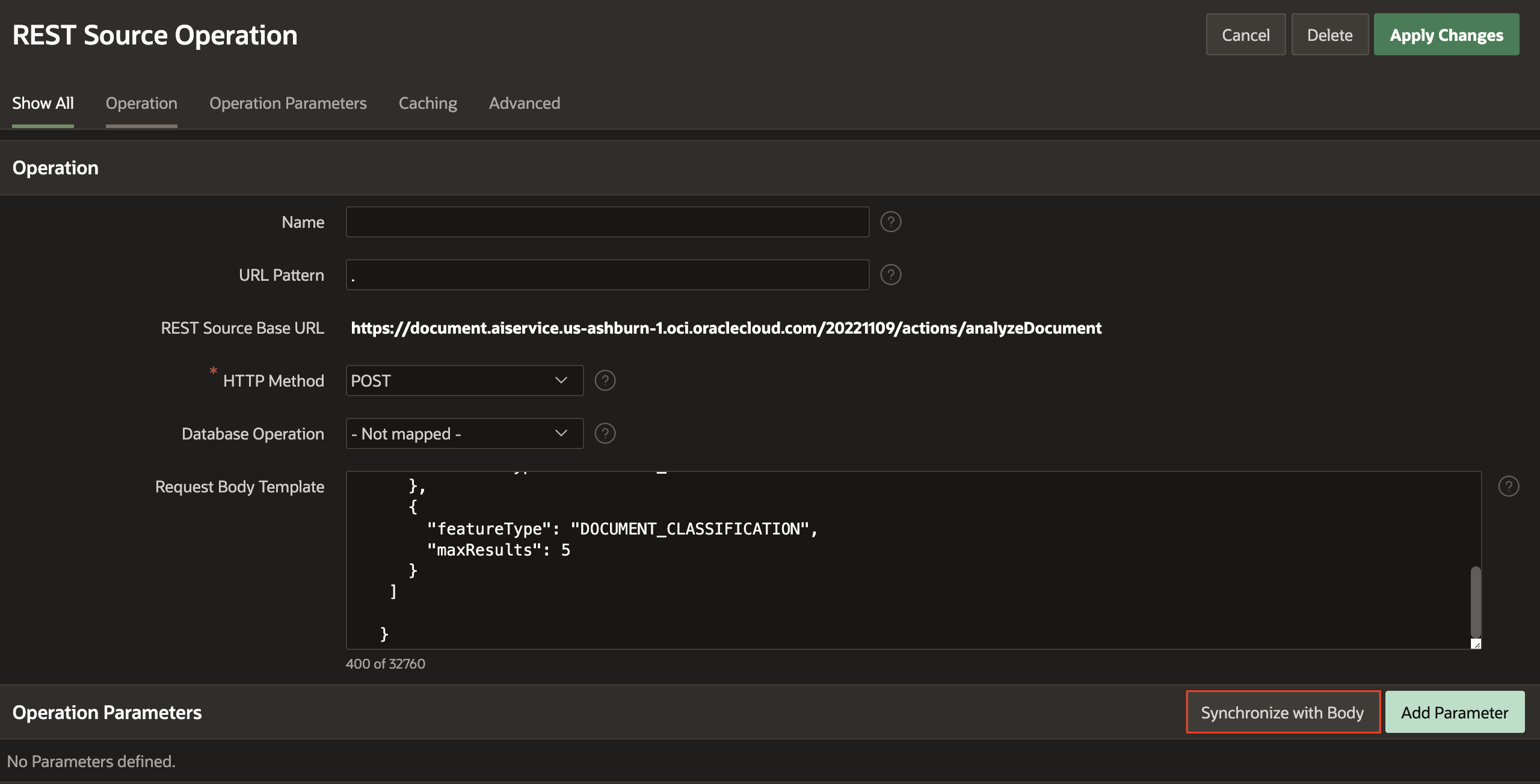The image size is (1540, 784).
Task: Open the Operation Parameters tab
Action: [288, 103]
